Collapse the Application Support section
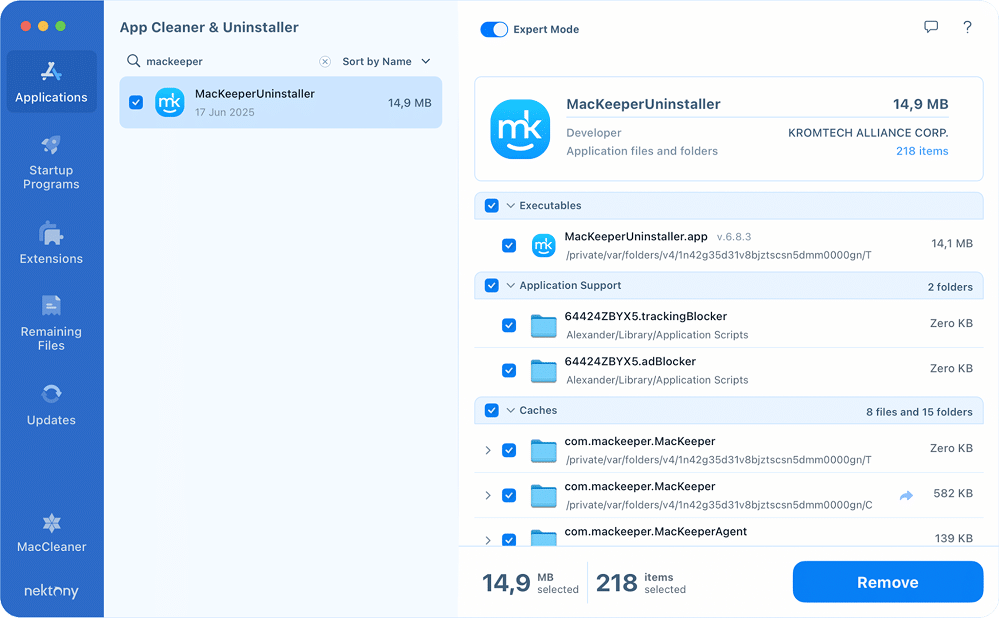This screenshot has width=999, height=618. 510,285
